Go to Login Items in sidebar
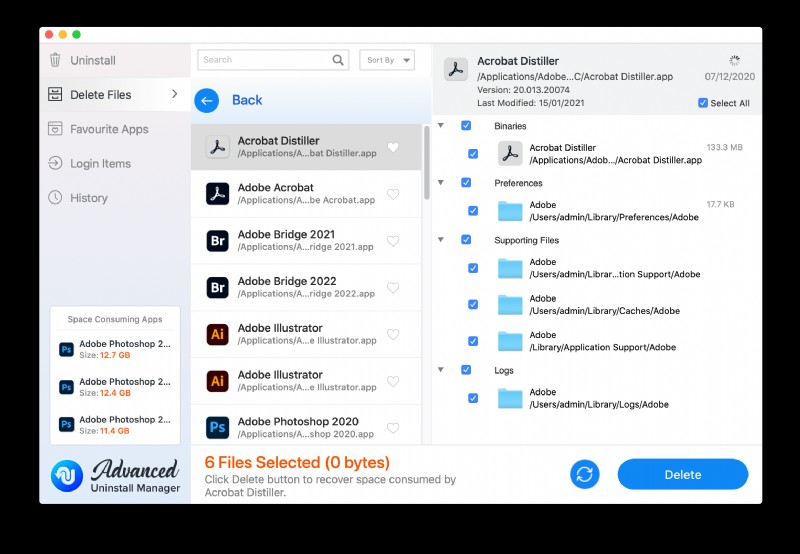The height and width of the screenshot is (554, 800). click(x=100, y=164)
